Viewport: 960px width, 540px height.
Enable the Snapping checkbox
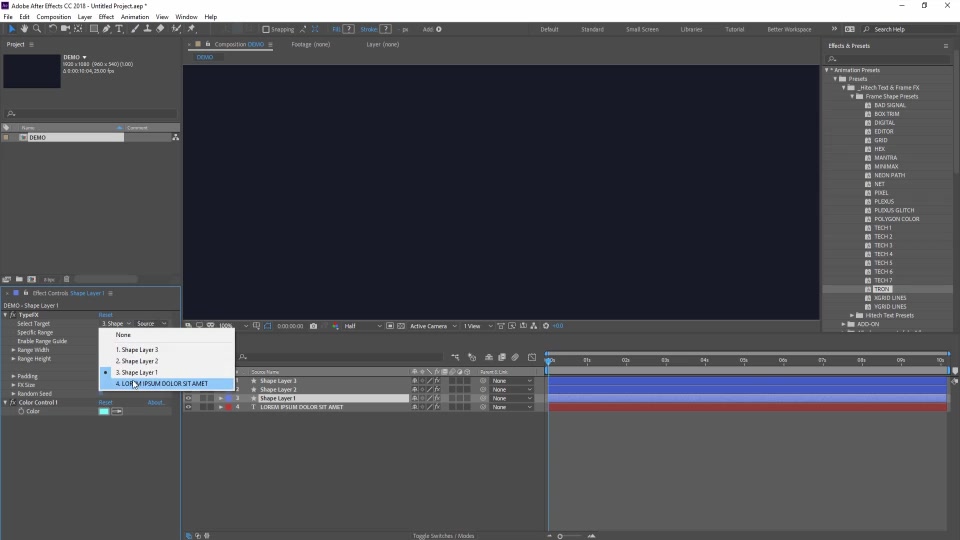[266, 29]
